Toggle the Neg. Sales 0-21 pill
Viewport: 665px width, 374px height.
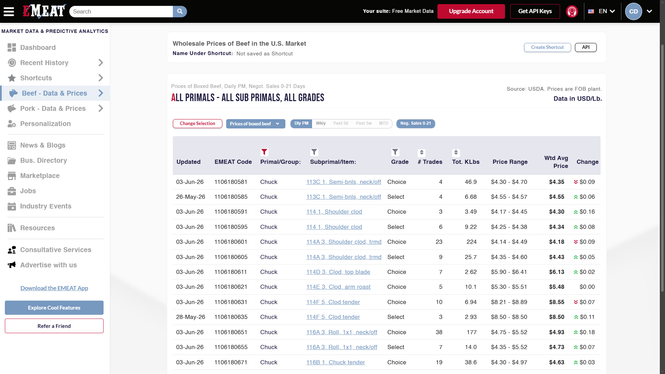point(416,123)
